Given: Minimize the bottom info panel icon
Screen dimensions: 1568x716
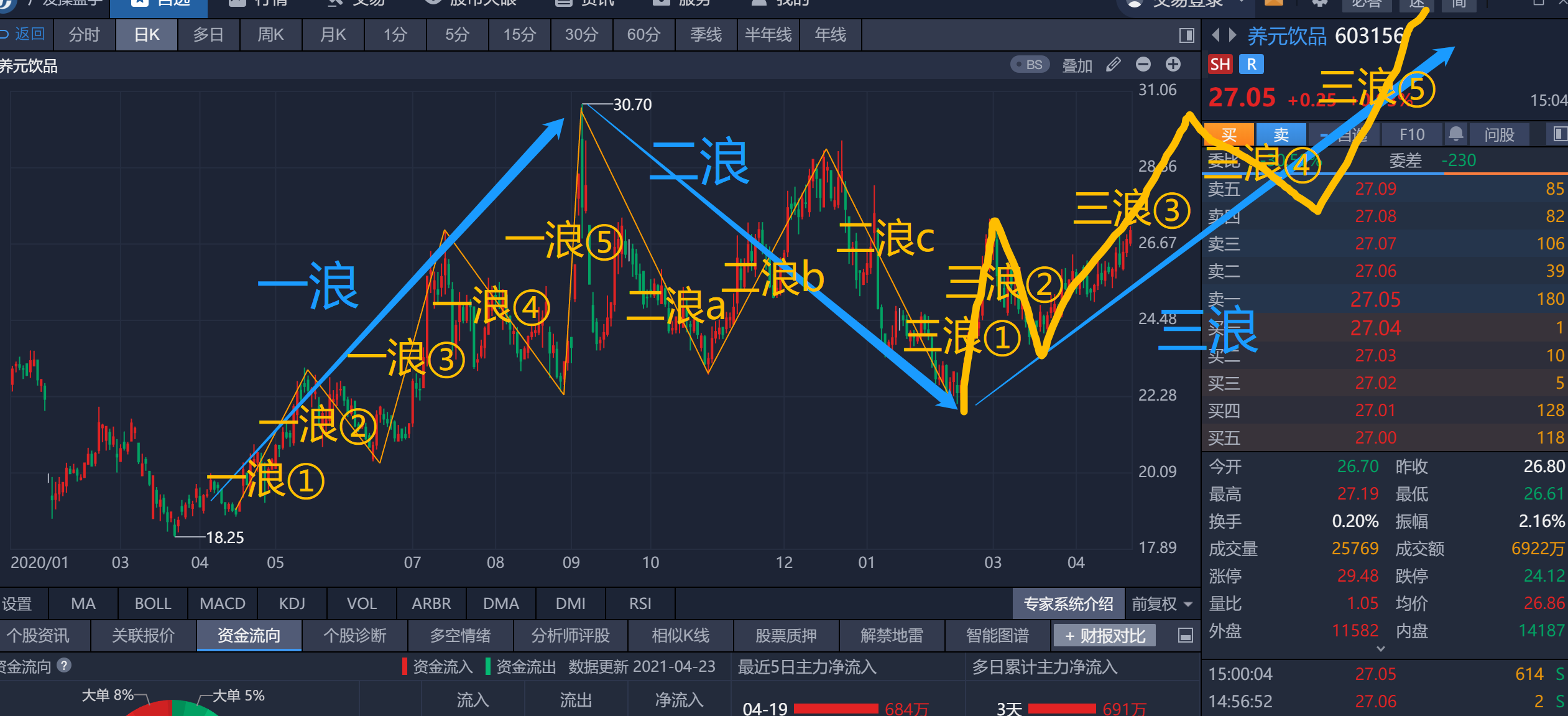Looking at the screenshot, I should 1185,635.
